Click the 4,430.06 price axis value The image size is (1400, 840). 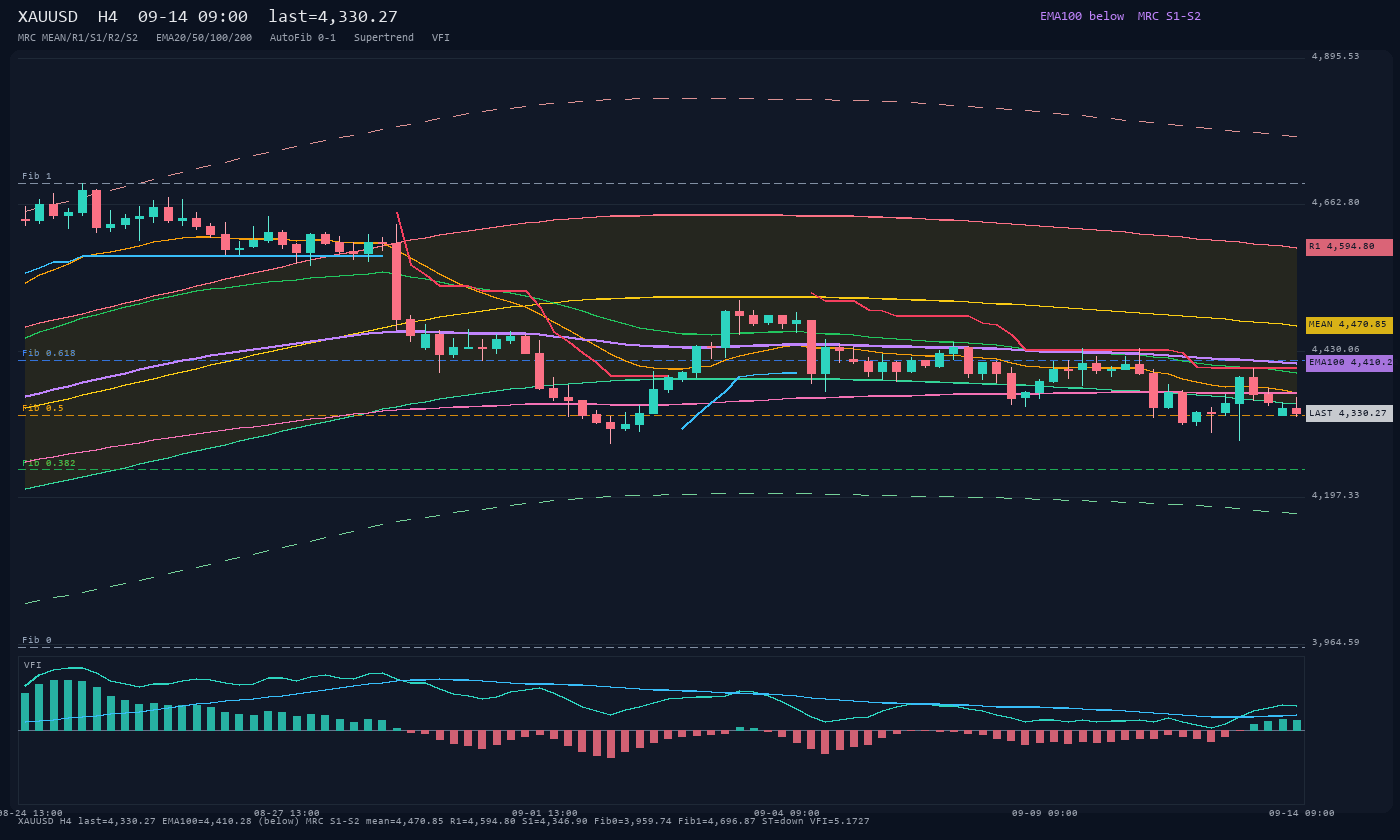coord(1336,349)
